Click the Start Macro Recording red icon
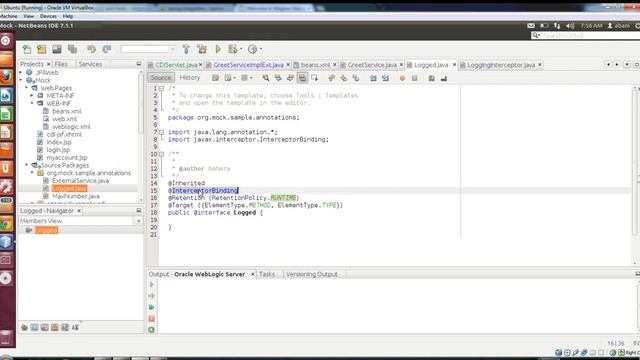 (x=402, y=78)
